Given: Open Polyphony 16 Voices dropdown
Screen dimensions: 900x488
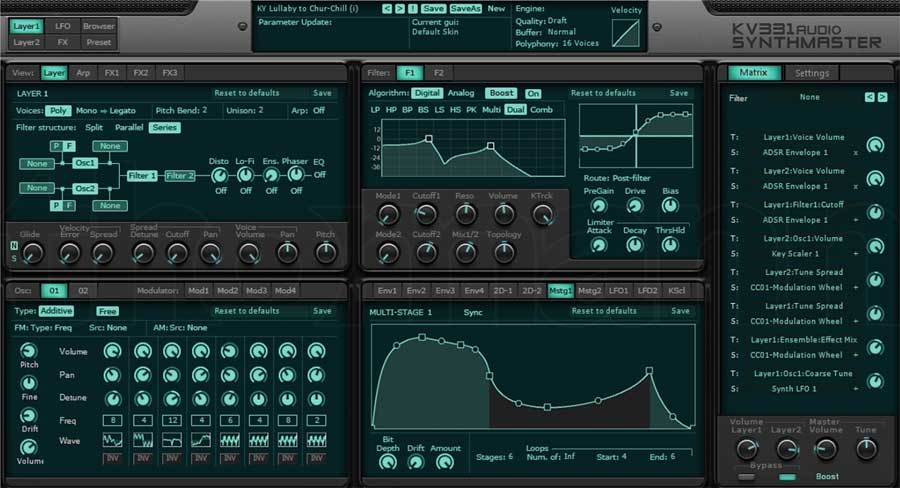Looking at the screenshot, I should point(580,43).
